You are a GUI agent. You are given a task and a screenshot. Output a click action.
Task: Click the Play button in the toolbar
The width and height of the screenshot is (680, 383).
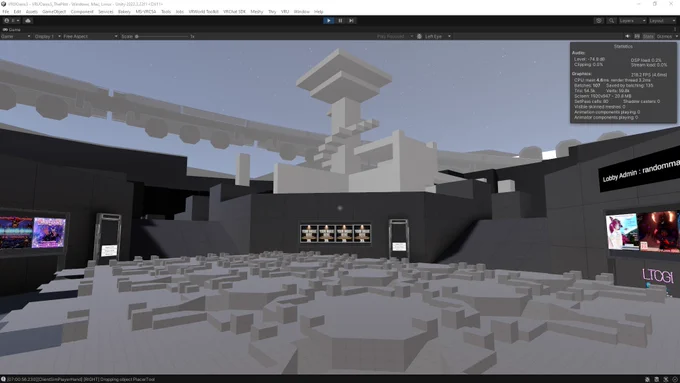click(328, 20)
